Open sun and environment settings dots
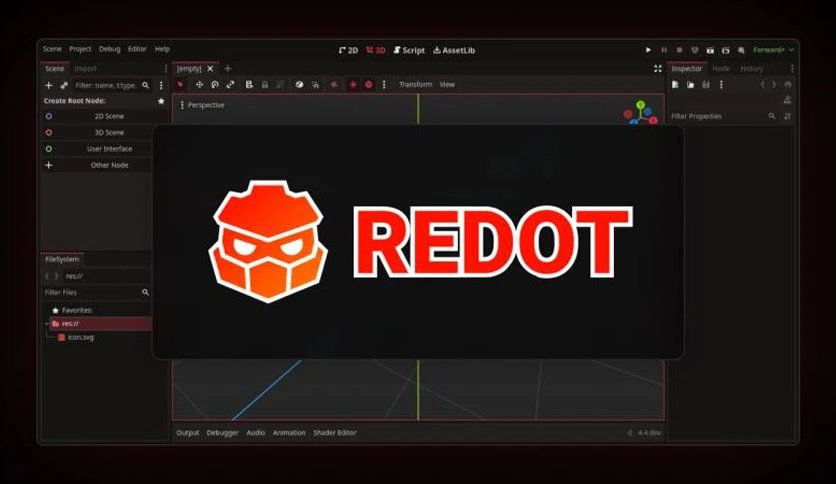This screenshot has height=484, width=836. pos(384,84)
